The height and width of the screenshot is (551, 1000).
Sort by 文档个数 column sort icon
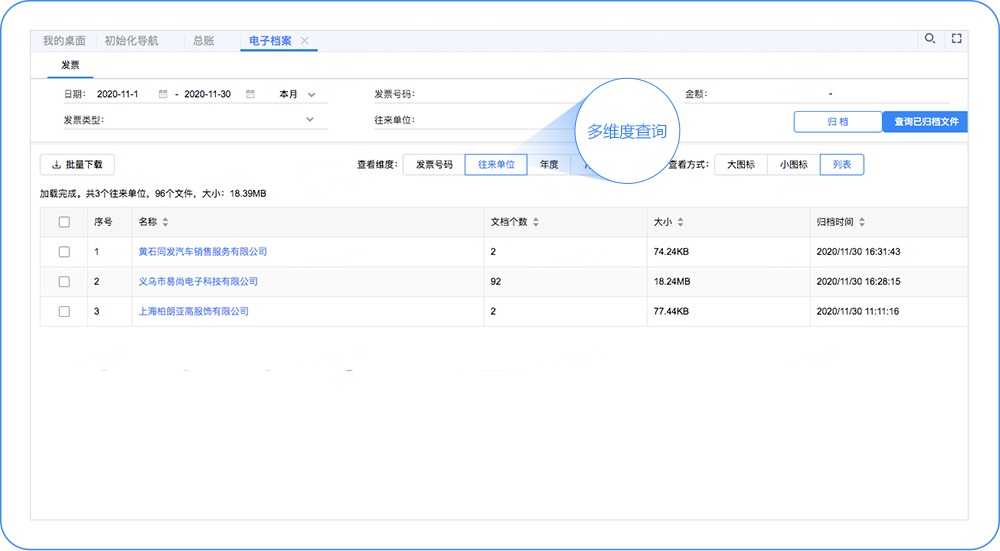537,222
